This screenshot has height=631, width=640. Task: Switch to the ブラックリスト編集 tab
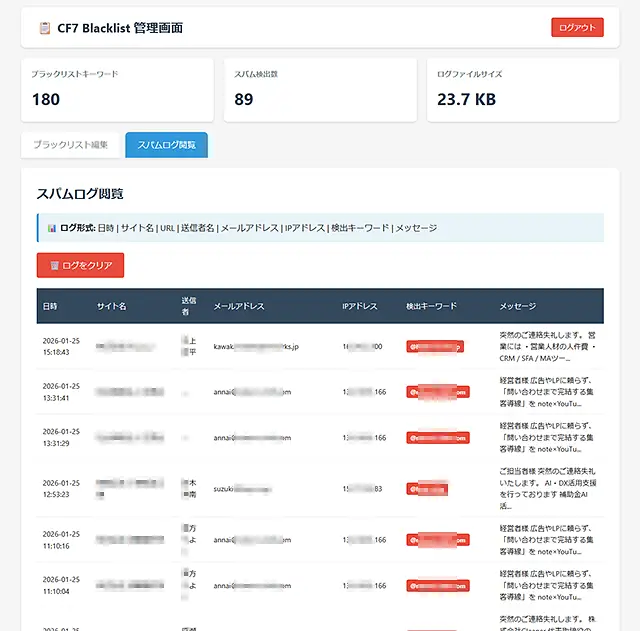(x=70, y=145)
